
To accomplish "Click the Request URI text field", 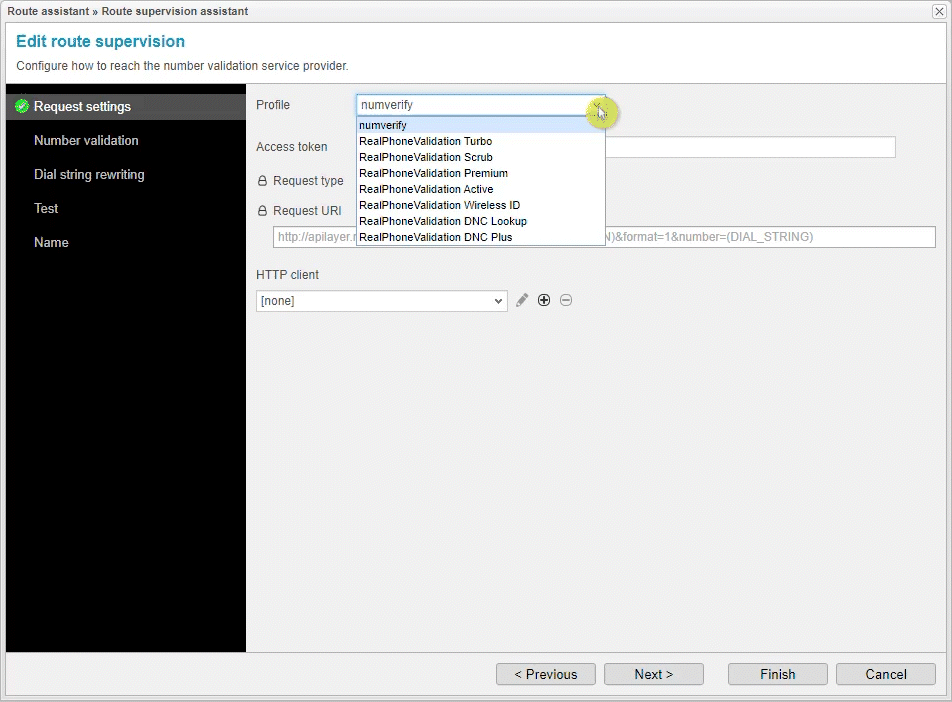I will [x=604, y=237].
